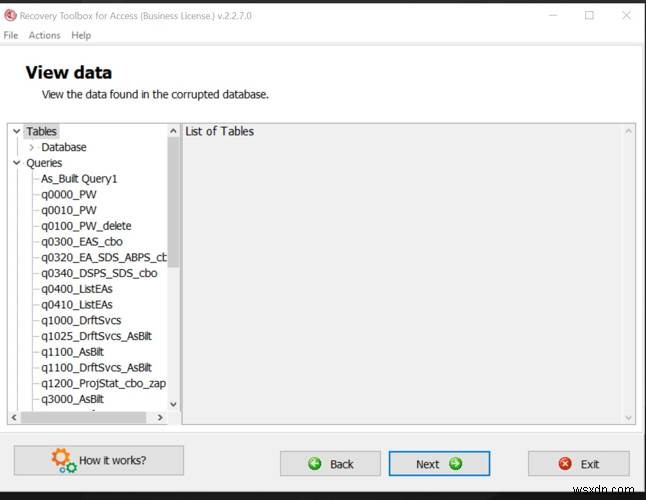
Task: Click List of Tables panel scroll up arrow
Action: click(x=628, y=131)
